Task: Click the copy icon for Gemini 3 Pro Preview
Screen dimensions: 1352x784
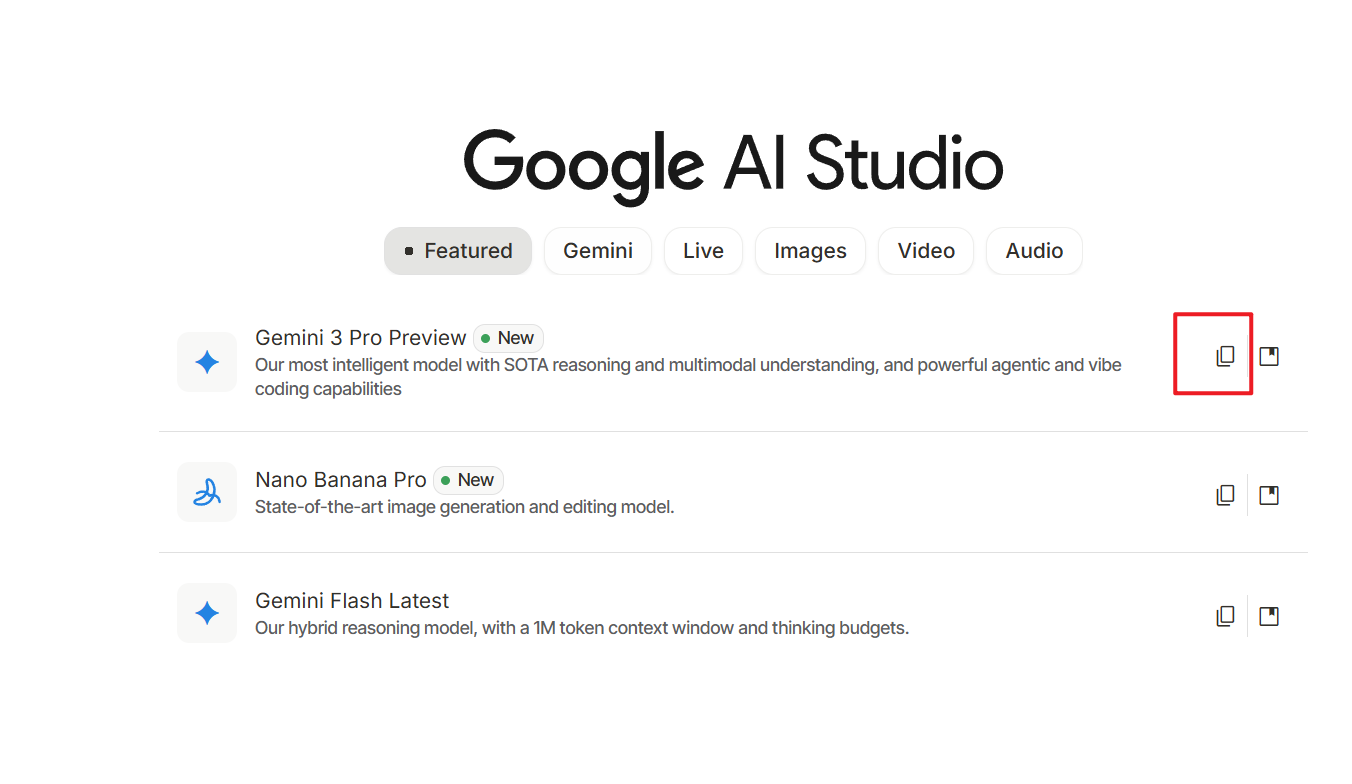Action: (1225, 354)
